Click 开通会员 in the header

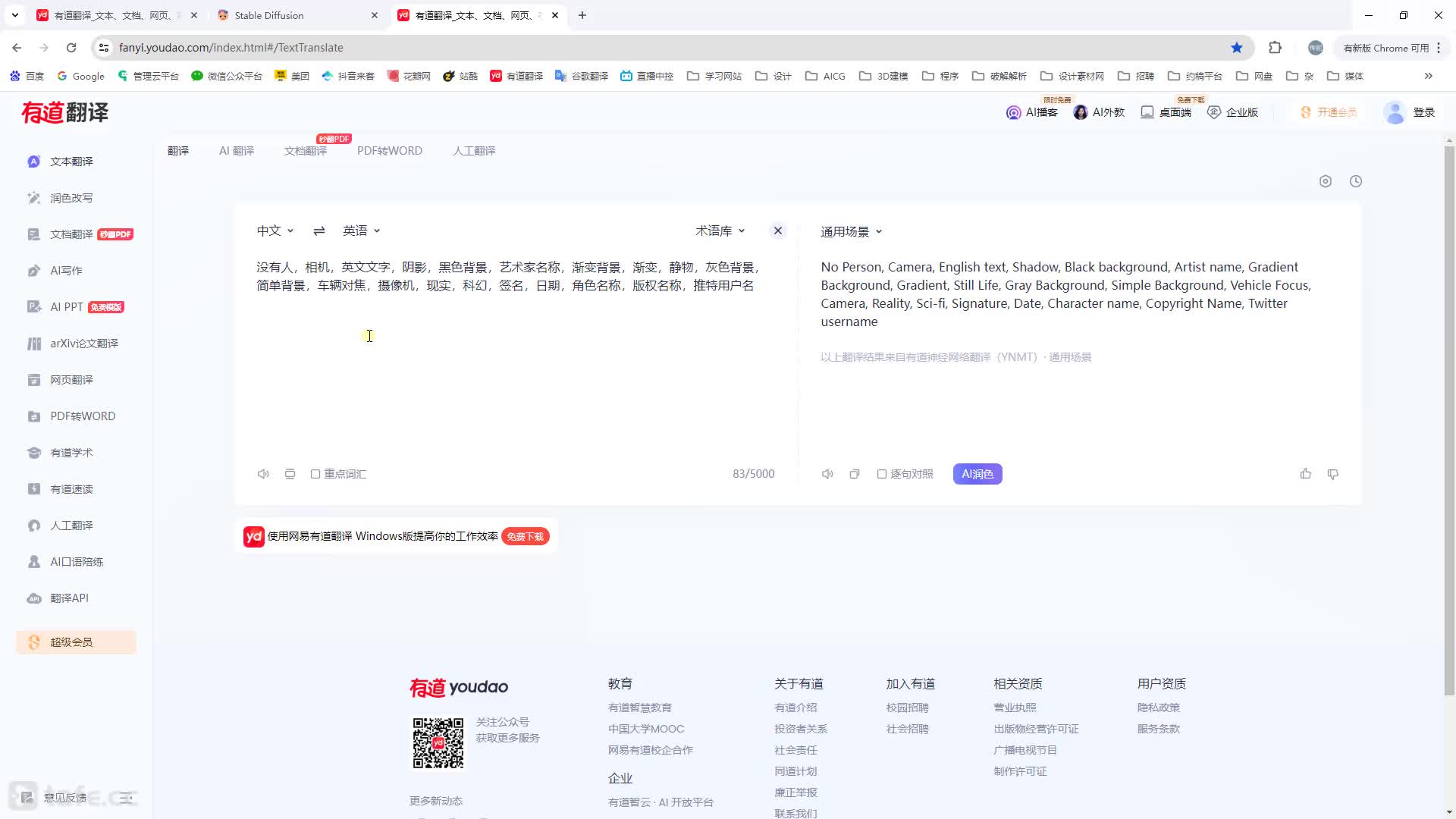pyautogui.click(x=1329, y=112)
